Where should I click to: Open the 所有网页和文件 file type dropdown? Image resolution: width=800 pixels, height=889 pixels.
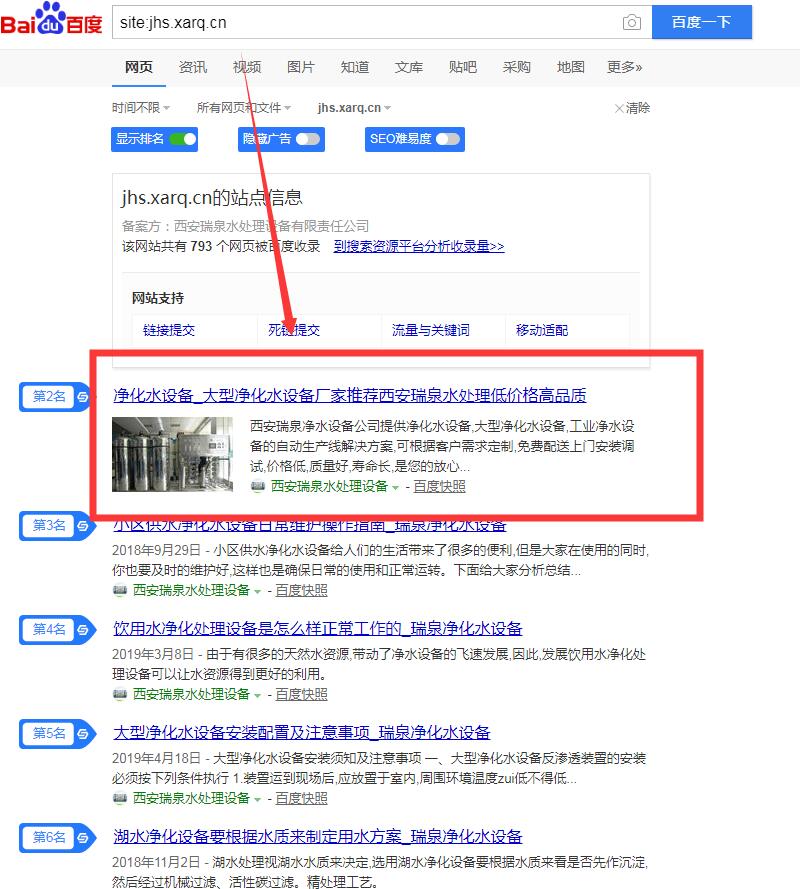[x=244, y=108]
